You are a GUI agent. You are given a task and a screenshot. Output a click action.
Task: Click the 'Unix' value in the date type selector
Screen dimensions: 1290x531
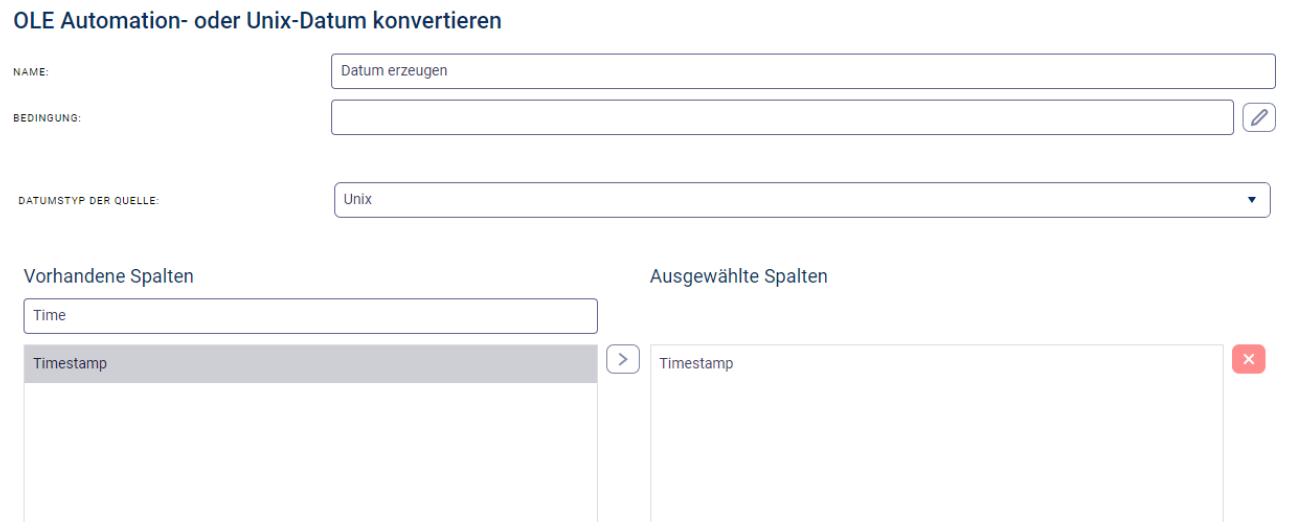tap(357, 199)
